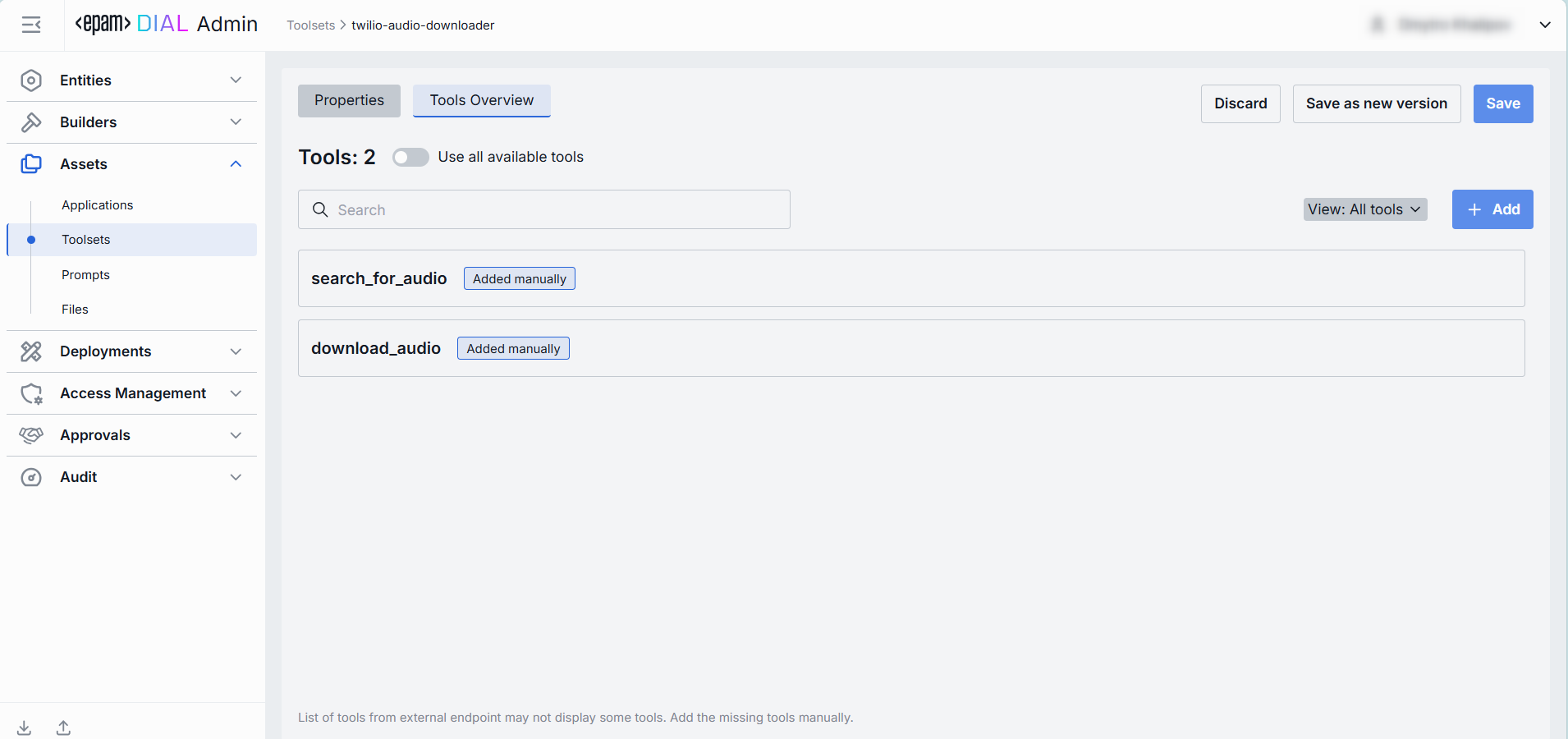Switch to the Properties tab
This screenshot has width=1568, height=739.
[x=349, y=101]
